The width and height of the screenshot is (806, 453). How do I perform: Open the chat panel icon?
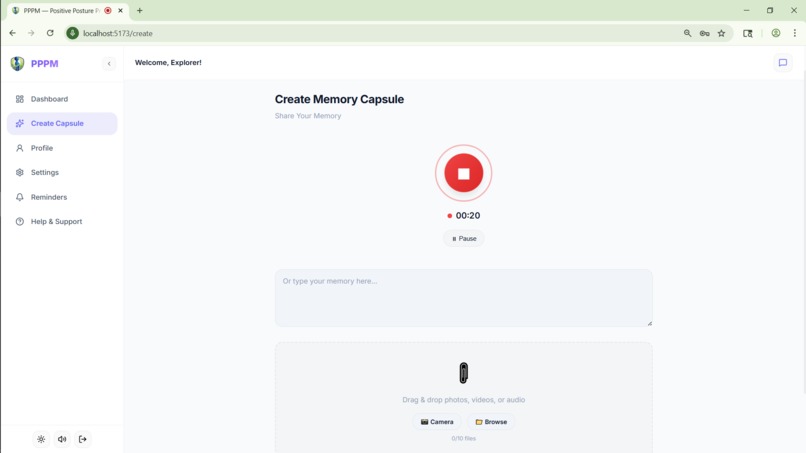point(783,63)
